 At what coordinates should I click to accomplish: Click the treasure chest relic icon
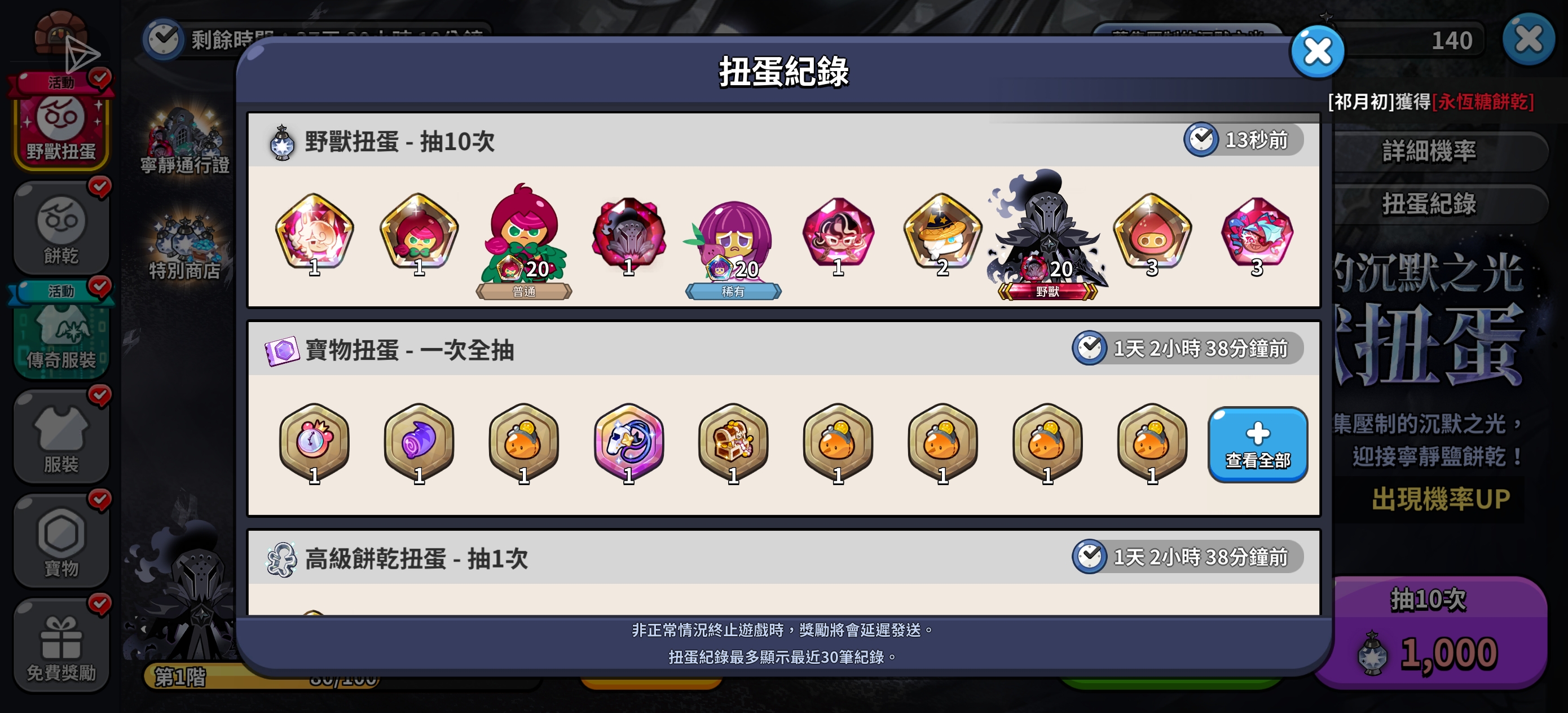pyautogui.click(x=733, y=443)
